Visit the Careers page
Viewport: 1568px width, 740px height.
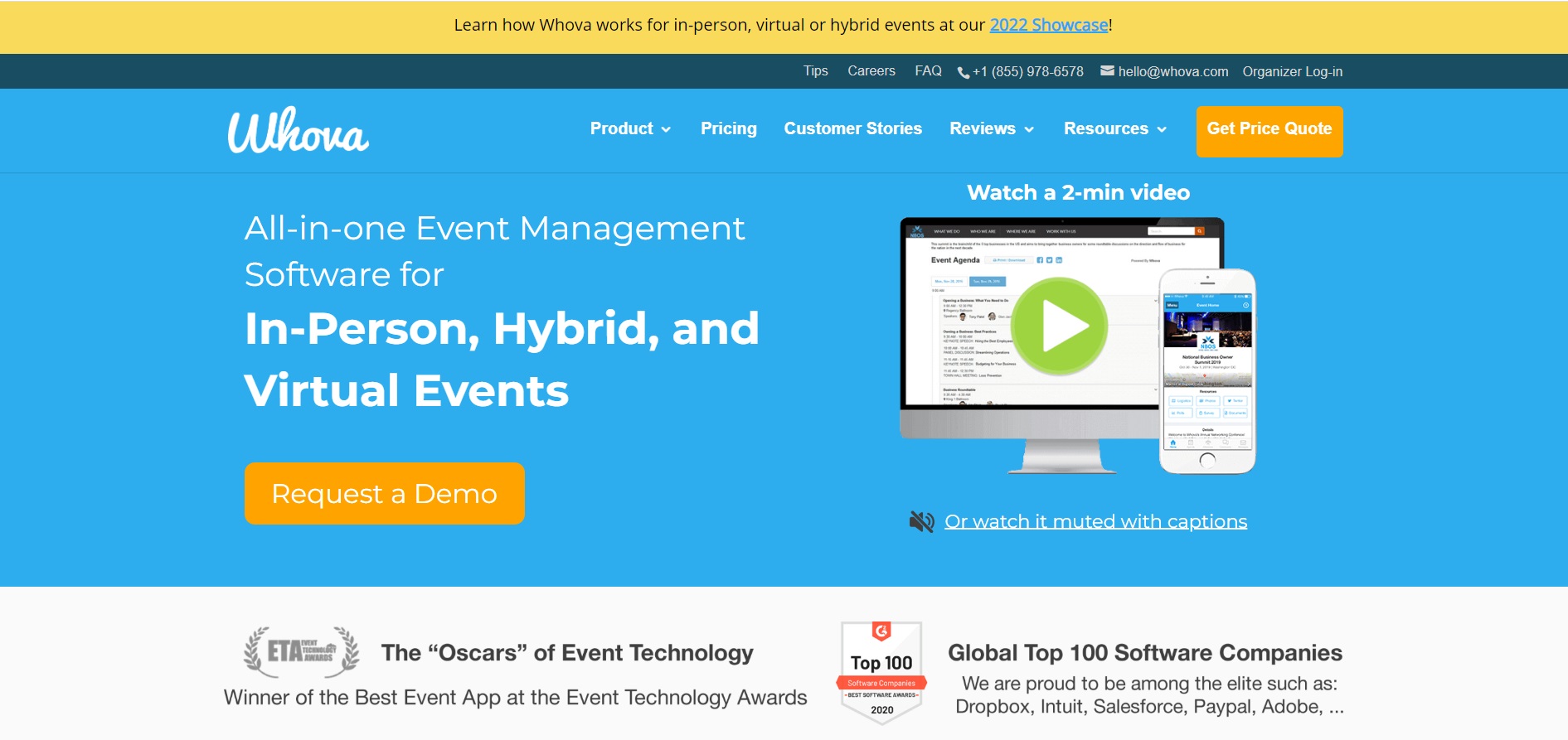point(871,71)
